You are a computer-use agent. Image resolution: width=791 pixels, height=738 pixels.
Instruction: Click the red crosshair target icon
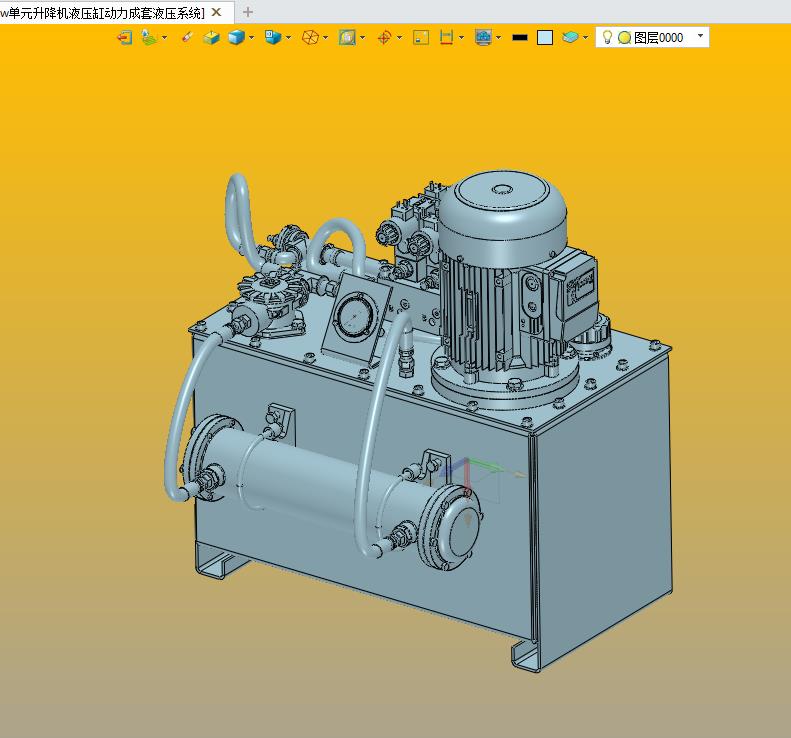pyautogui.click(x=384, y=38)
